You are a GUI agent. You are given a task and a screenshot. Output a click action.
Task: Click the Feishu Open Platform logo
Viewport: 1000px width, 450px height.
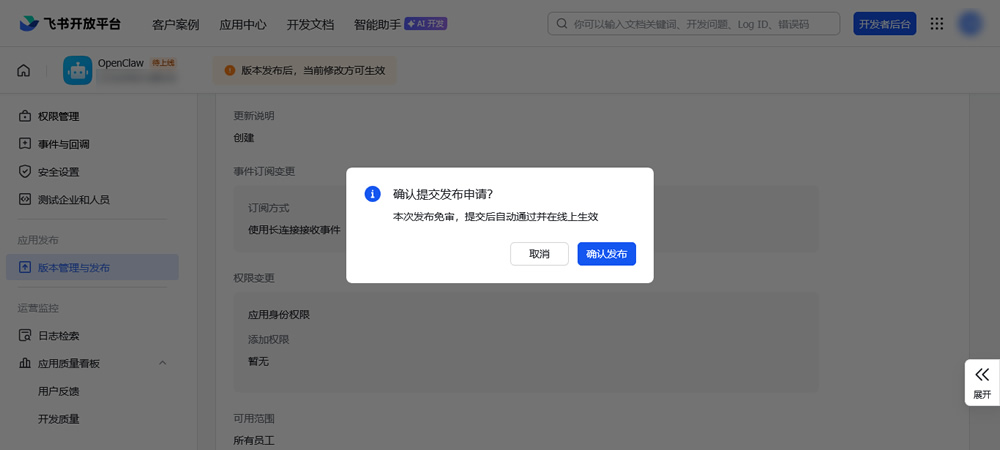click(76, 24)
